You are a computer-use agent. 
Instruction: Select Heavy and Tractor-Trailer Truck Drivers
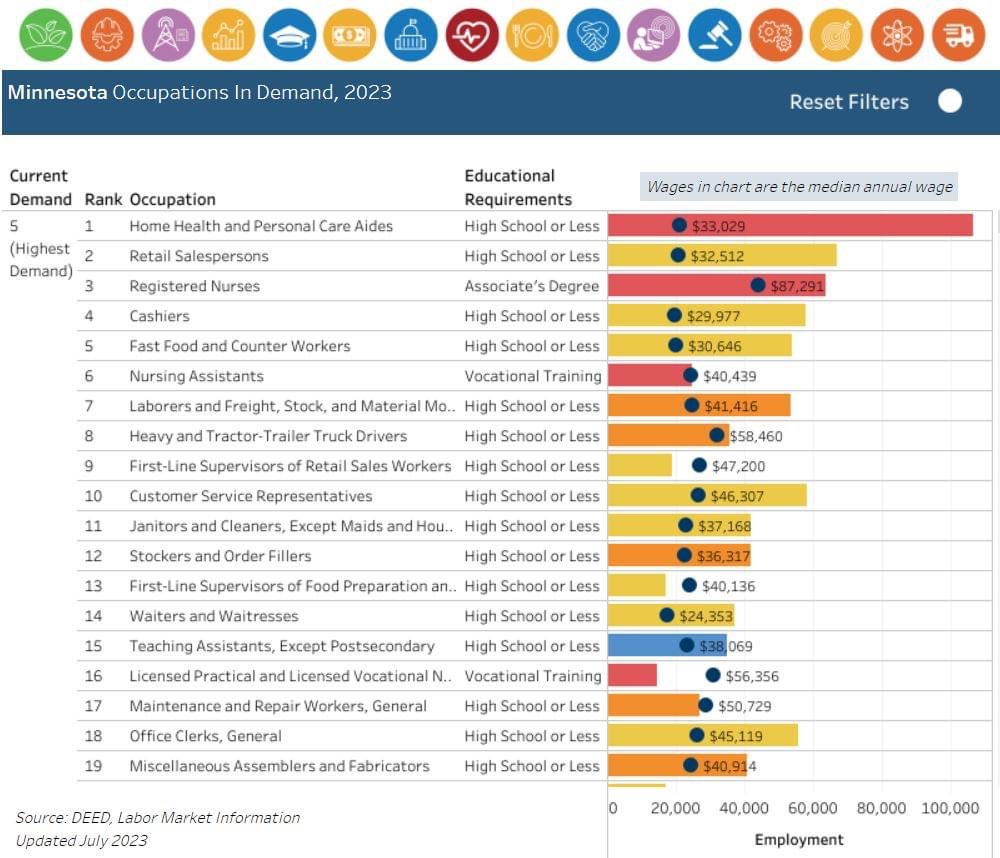tap(268, 436)
